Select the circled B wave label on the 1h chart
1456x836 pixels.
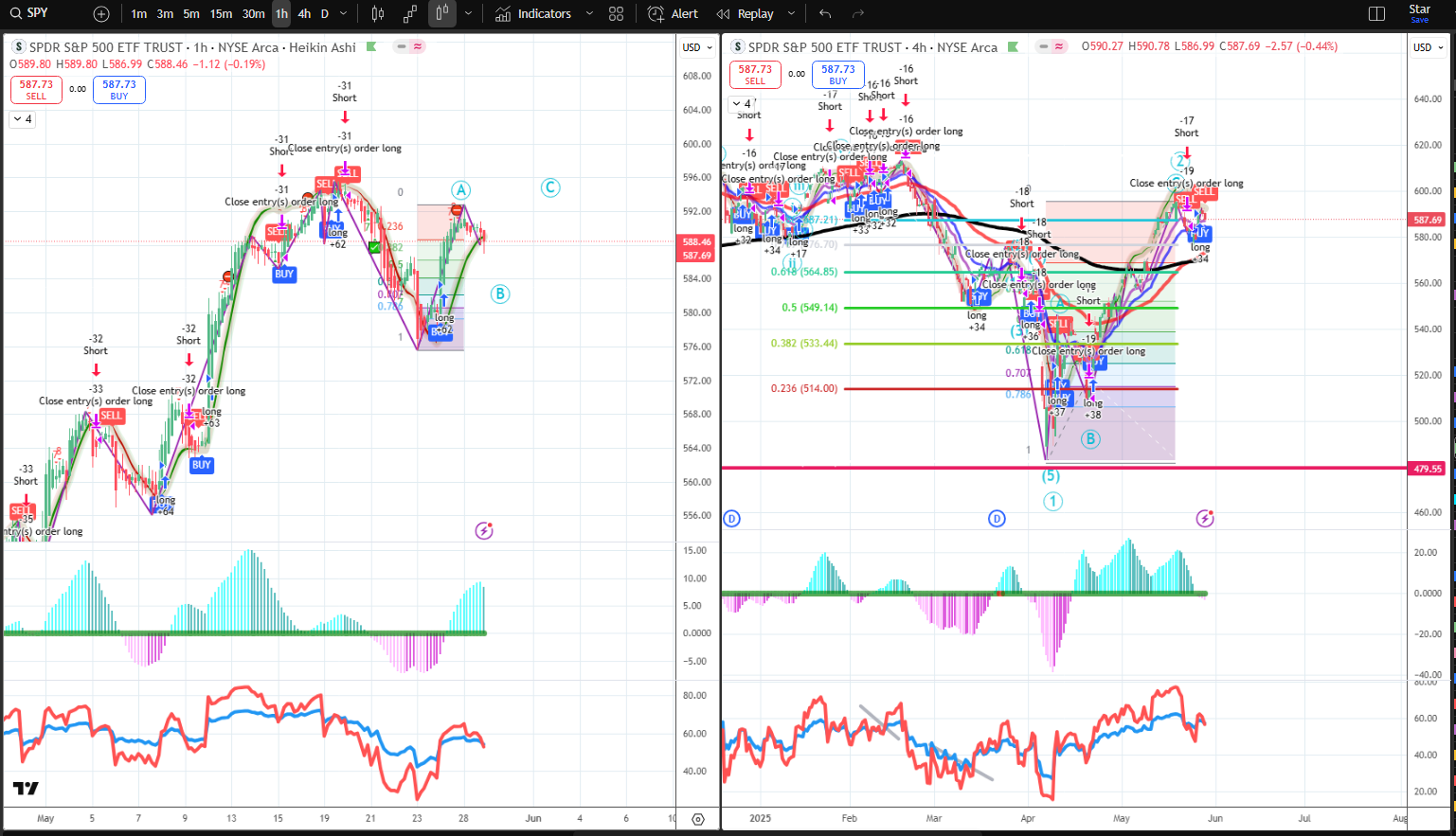click(x=500, y=293)
